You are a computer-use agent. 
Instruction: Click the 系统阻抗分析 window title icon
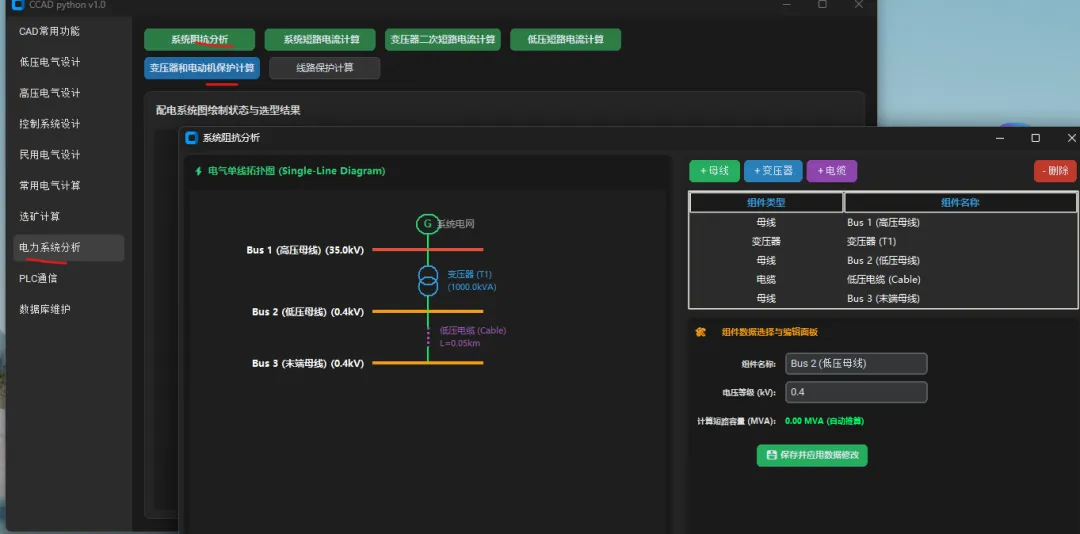coord(191,138)
